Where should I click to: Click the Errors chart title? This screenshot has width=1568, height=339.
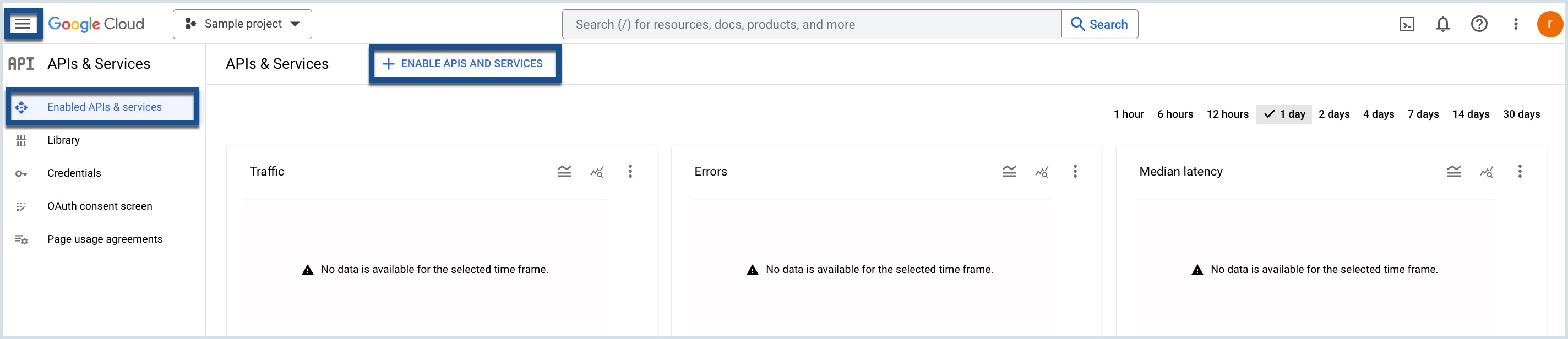(710, 172)
